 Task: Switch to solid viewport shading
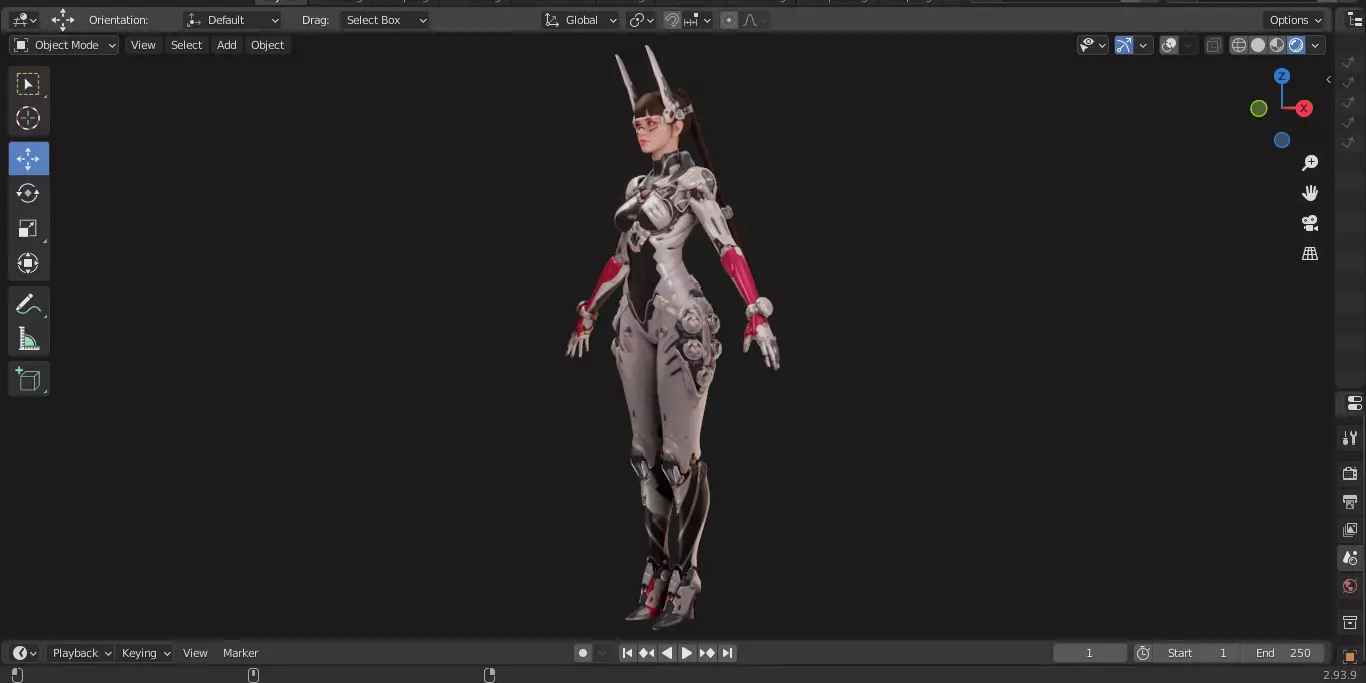click(1258, 45)
